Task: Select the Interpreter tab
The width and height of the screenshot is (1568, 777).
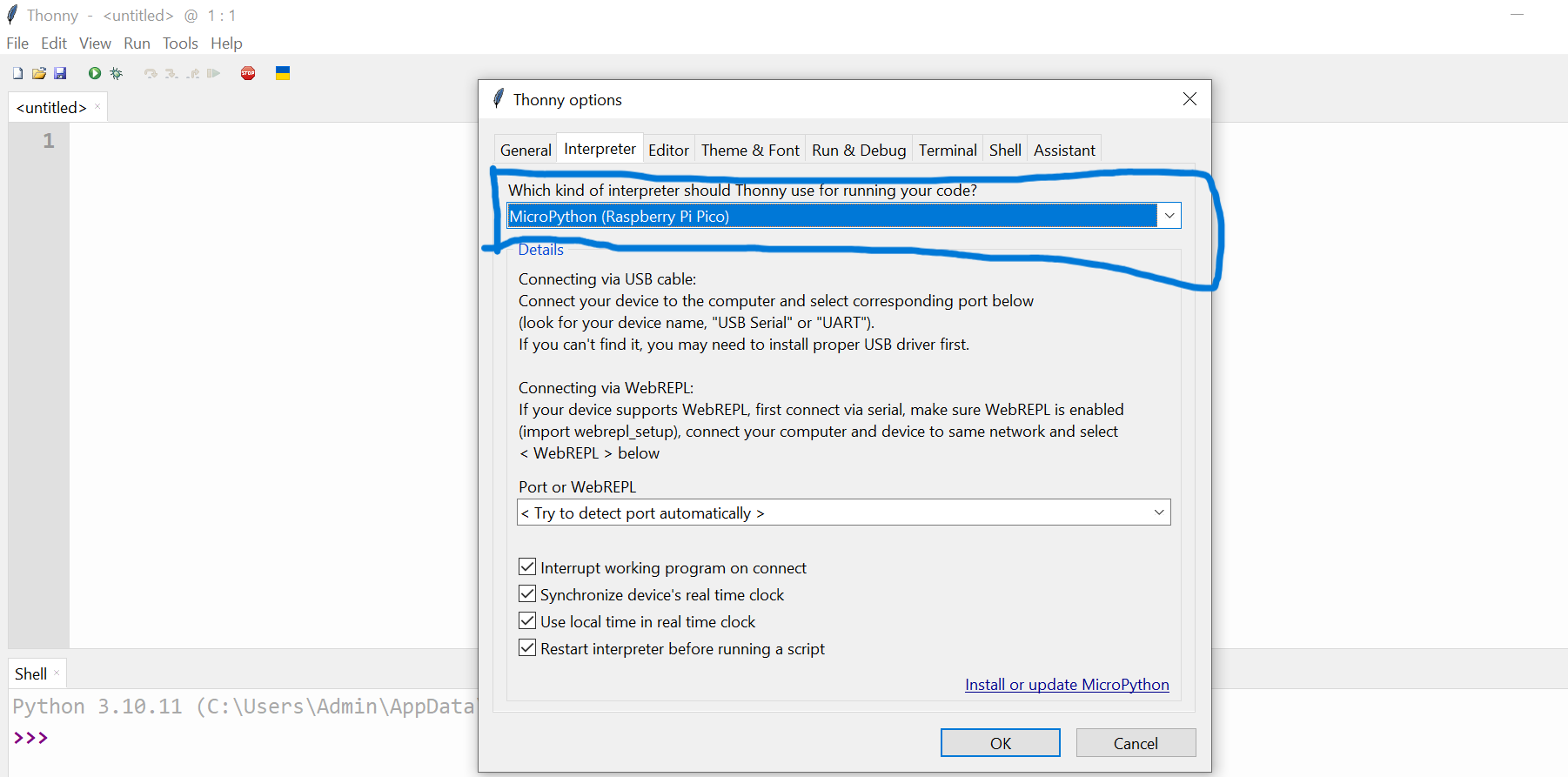Action: click(600, 148)
